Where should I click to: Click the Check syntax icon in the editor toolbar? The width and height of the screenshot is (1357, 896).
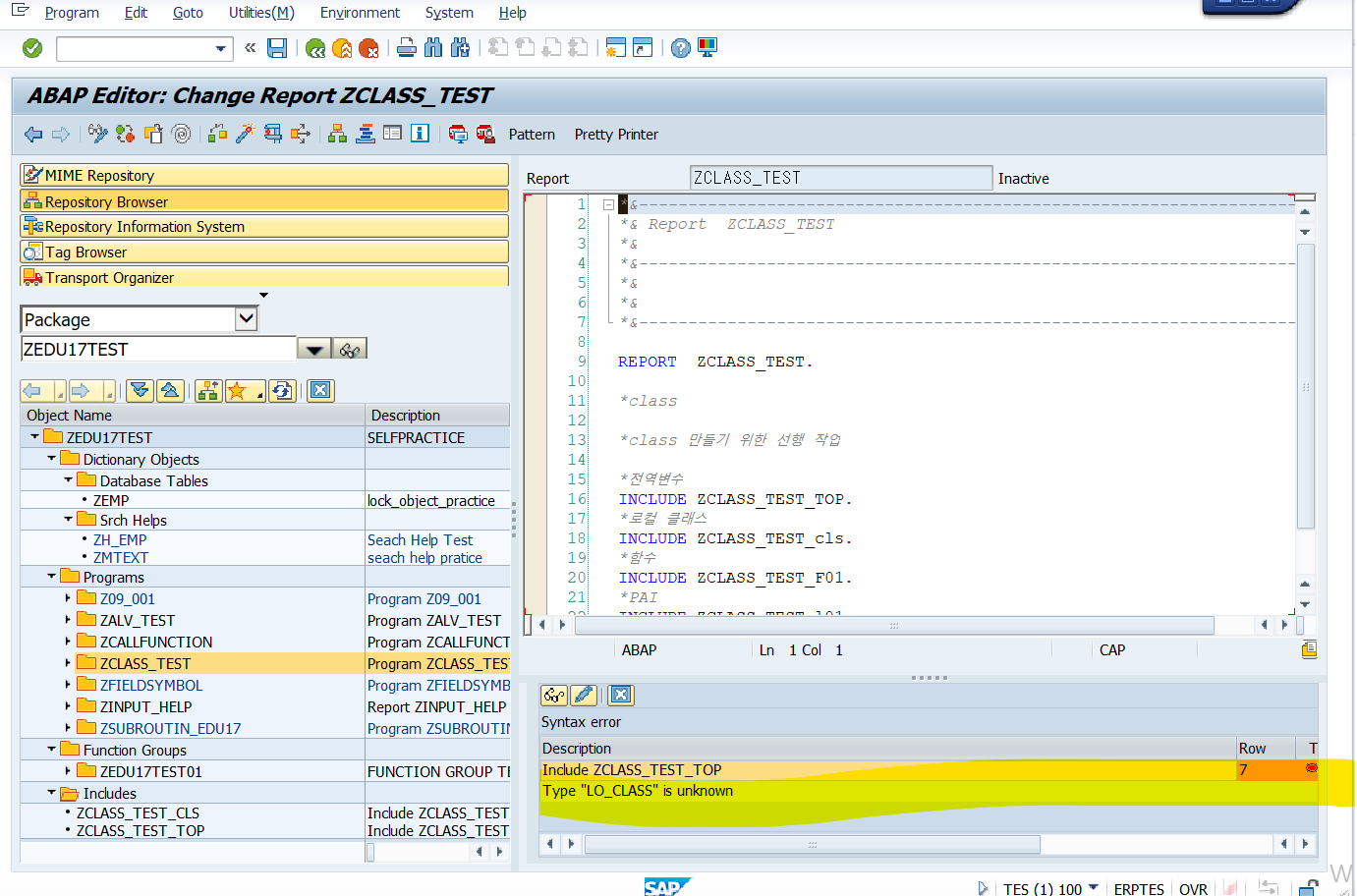(217, 134)
